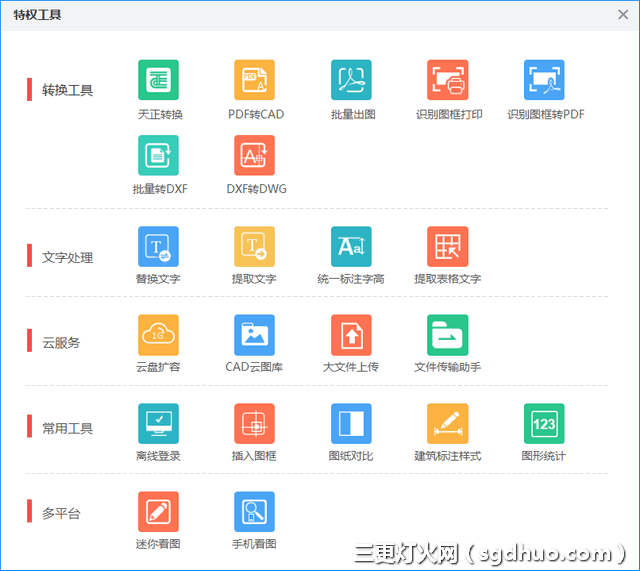Open the 手机看图 mobile viewer icon
This screenshot has height=571, width=640.
coord(254,512)
